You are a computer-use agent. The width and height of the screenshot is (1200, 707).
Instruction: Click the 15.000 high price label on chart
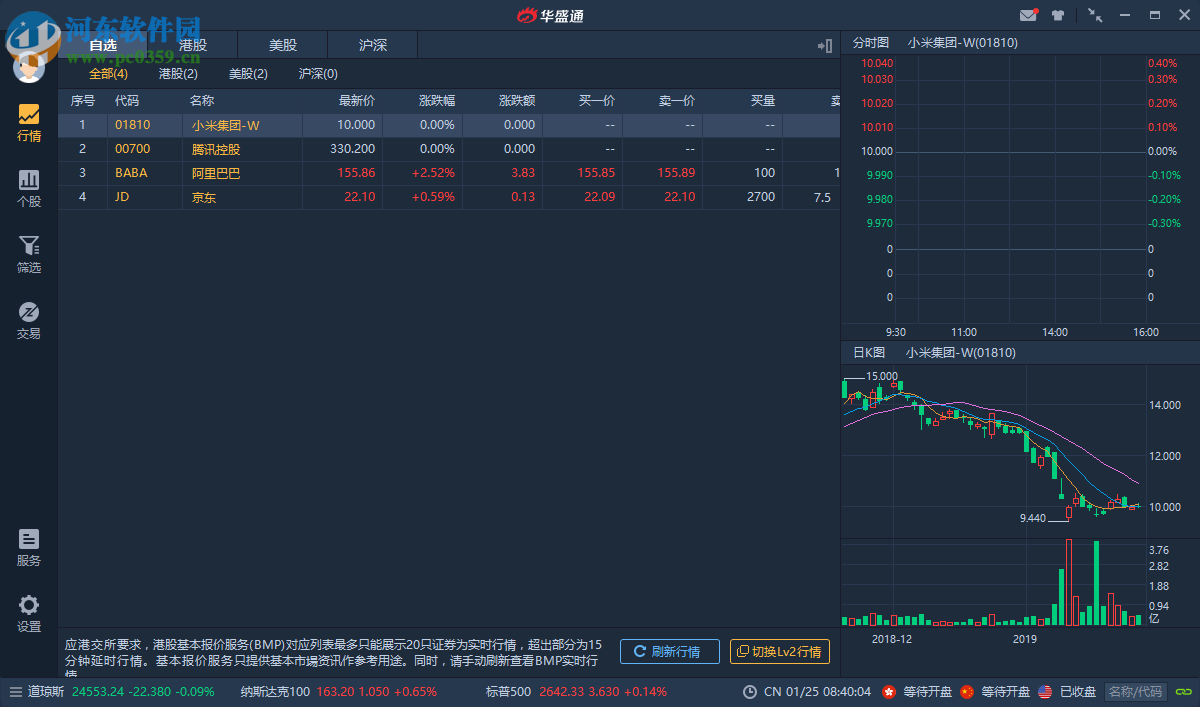[x=881, y=376]
